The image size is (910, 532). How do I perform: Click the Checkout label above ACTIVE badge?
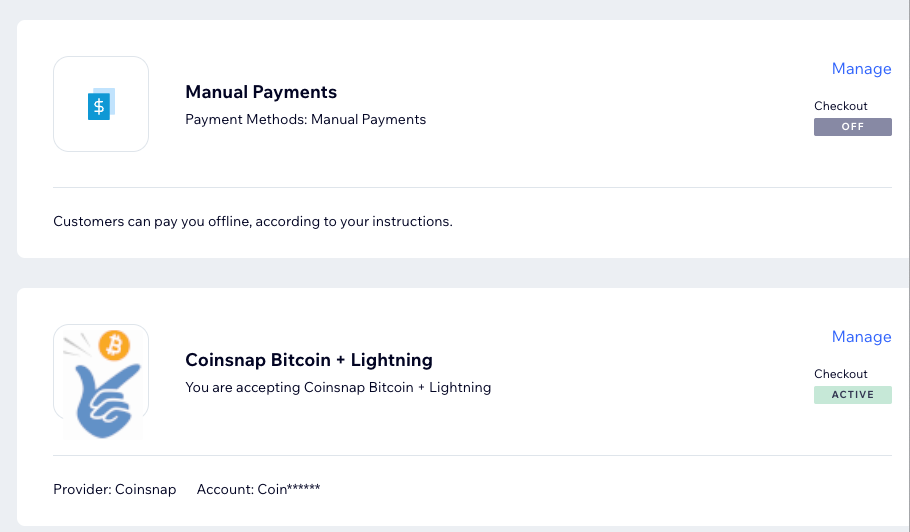(x=840, y=374)
